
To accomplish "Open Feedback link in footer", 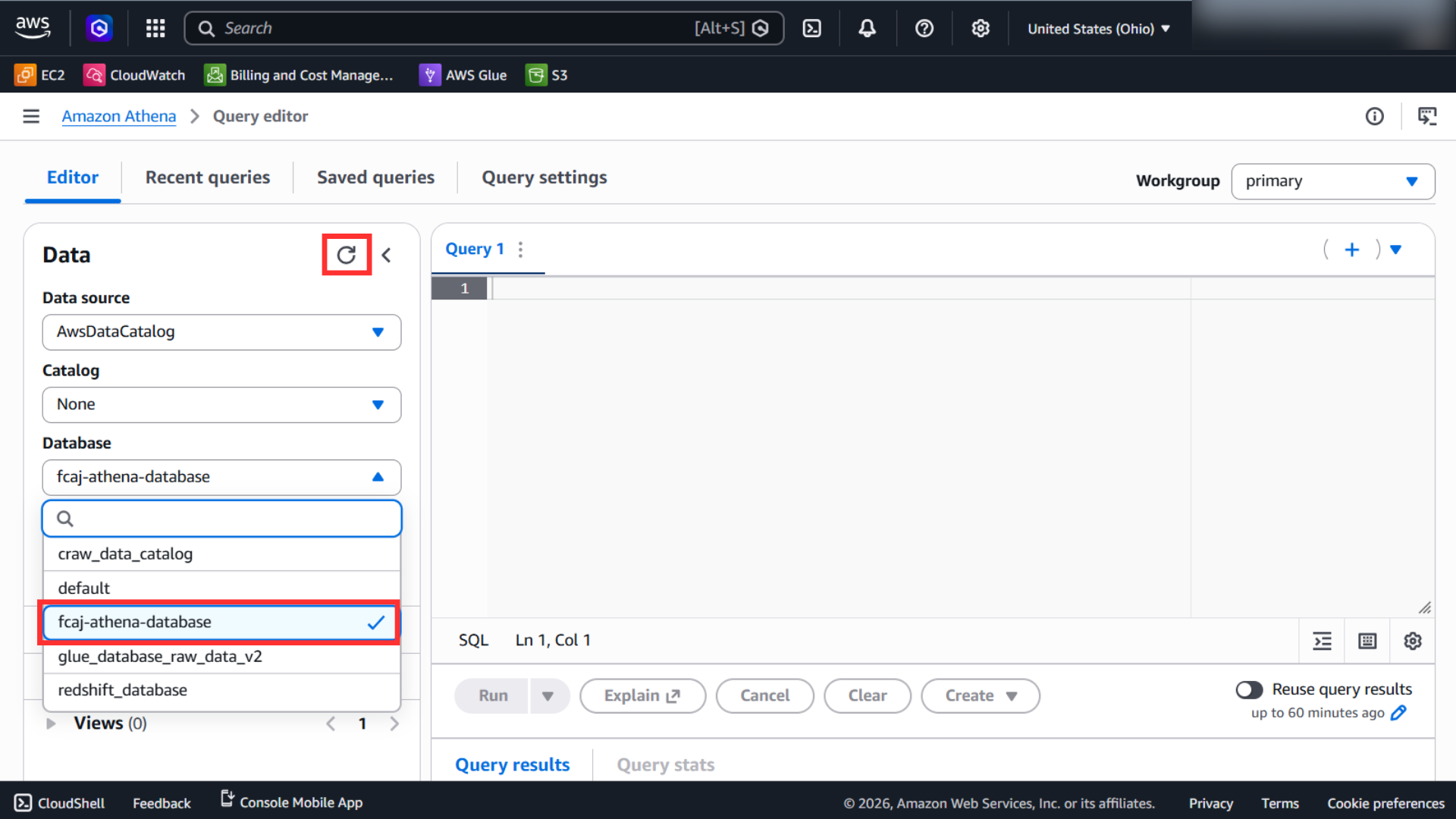I will pos(162,803).
